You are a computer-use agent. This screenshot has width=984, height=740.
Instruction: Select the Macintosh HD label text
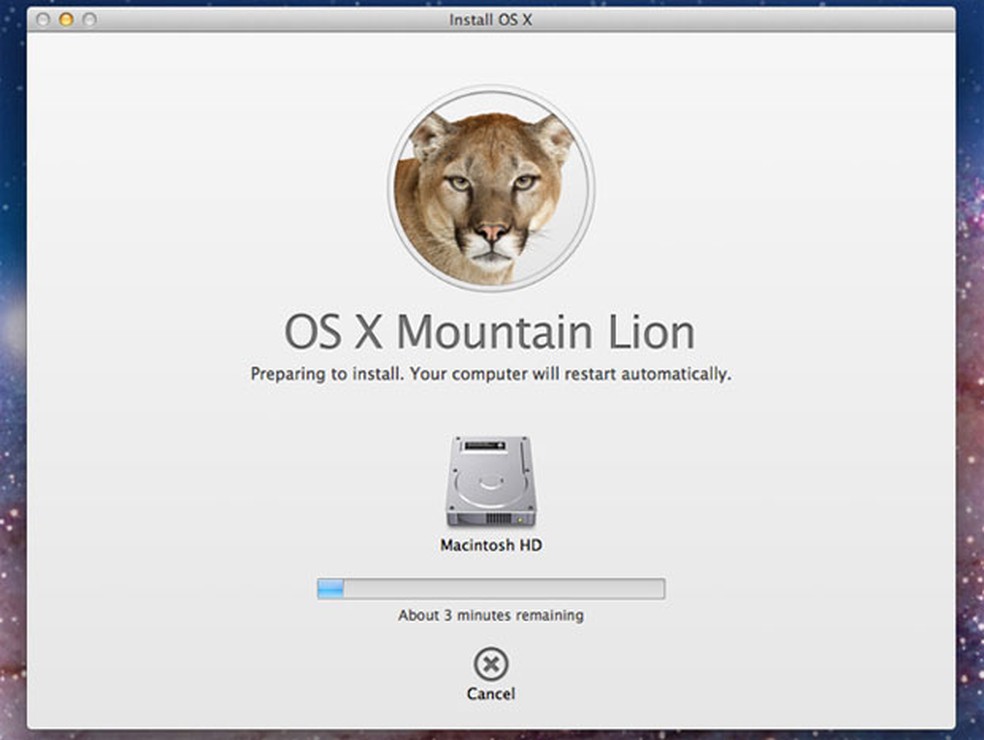(489, 546)
